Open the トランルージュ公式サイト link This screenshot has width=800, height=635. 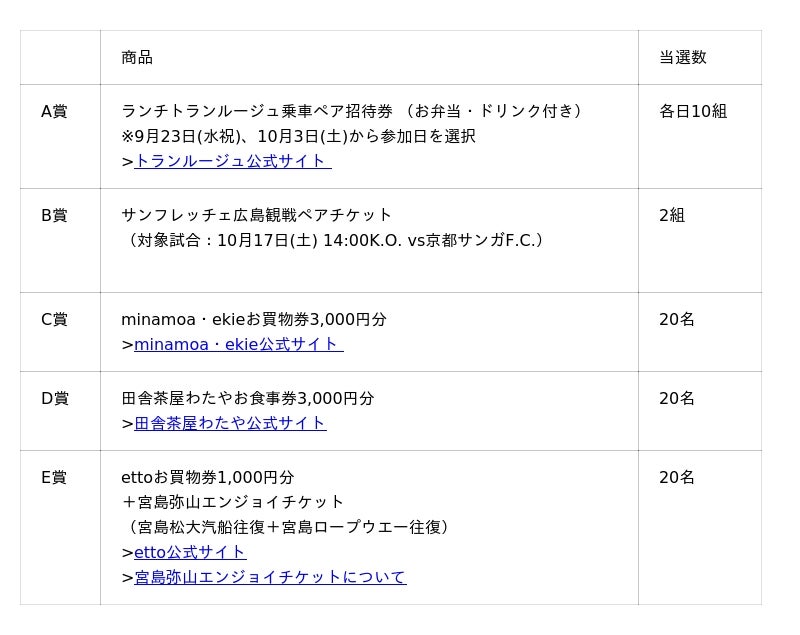tap(233, 161)
